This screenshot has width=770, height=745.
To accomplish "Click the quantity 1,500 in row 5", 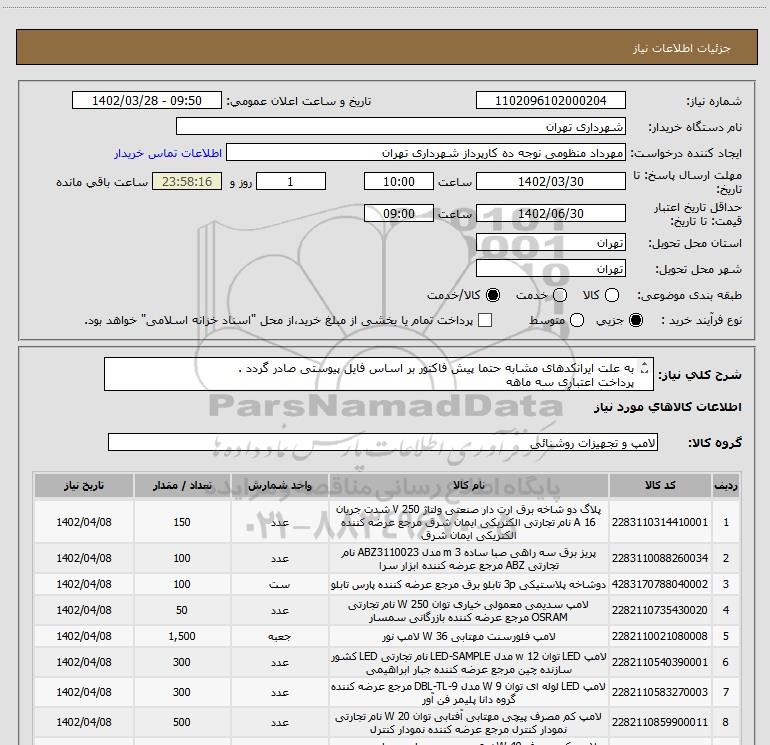I will point(182,636).
